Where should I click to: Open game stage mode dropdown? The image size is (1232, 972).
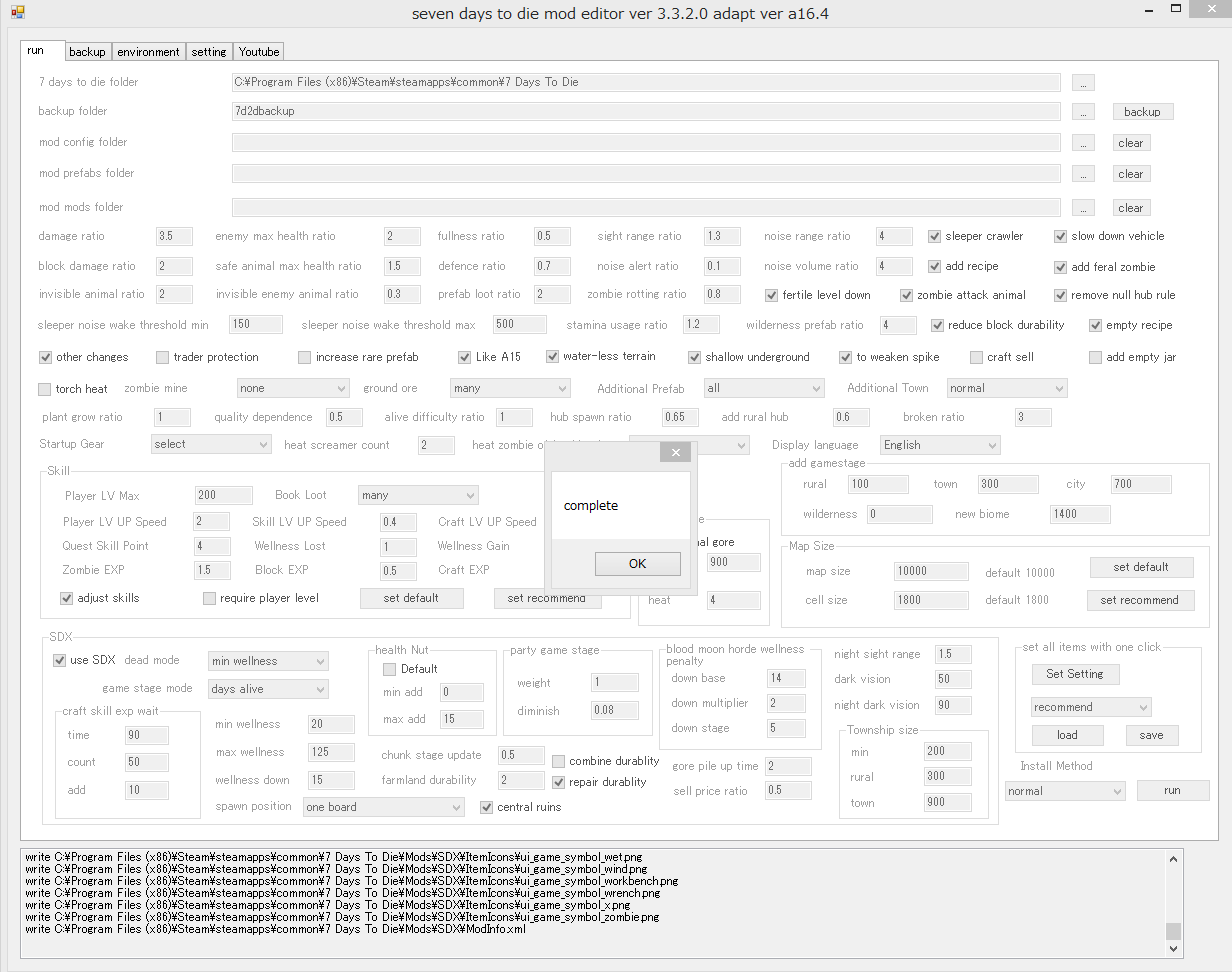pyautogui.click(x=268, y=689)
